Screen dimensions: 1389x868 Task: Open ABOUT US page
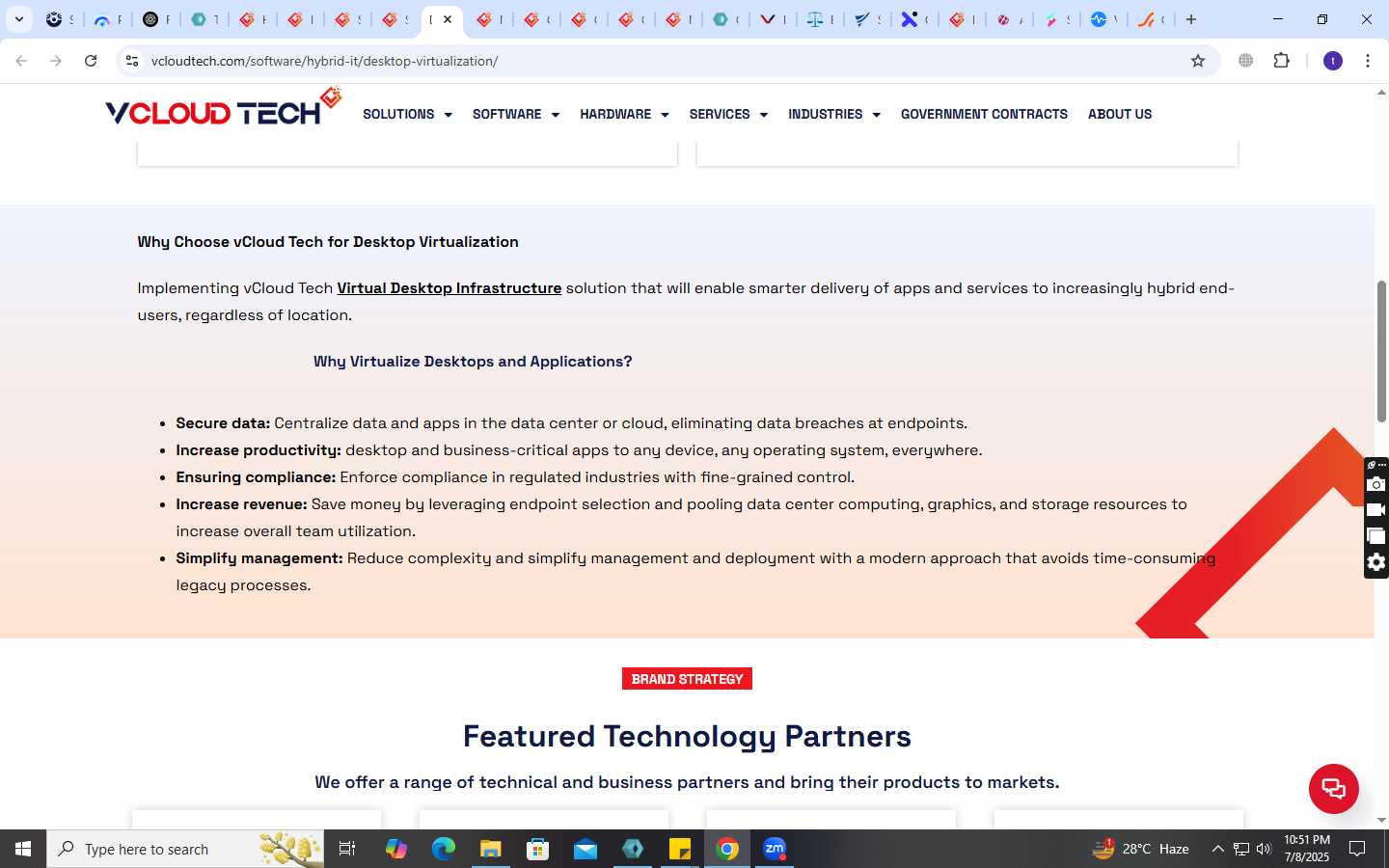[x=1120, y=114]
